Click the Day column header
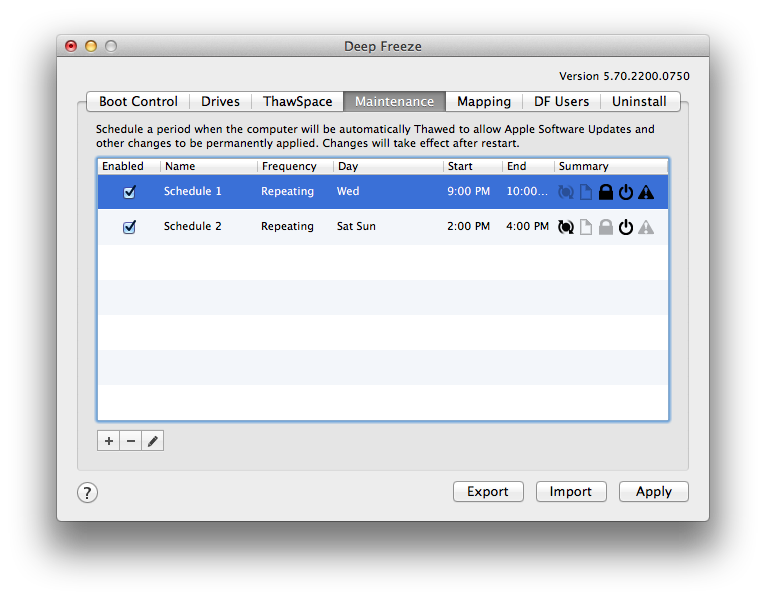This screenshot has height=600, width=766. pyautogui.click(x=388, y=166)
